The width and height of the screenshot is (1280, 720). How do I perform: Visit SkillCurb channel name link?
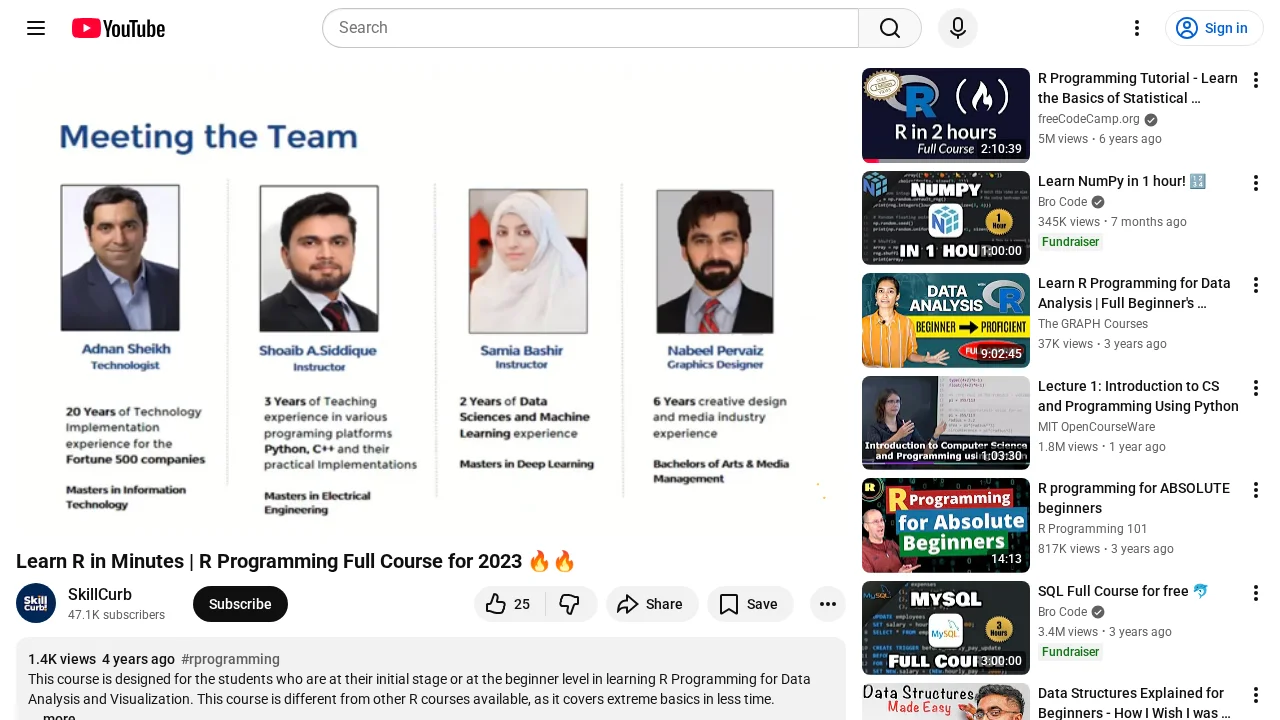point(100,594)
